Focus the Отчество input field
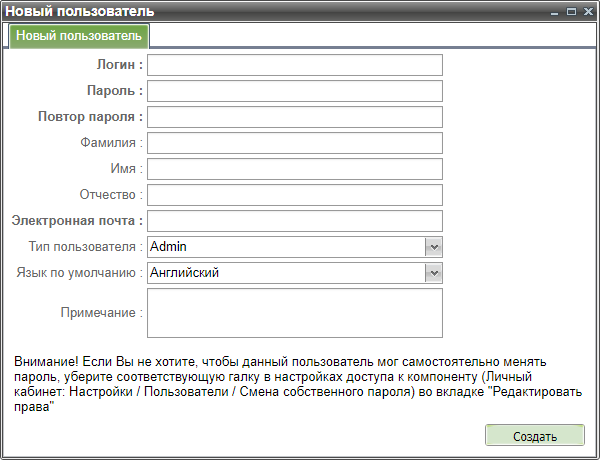 click(294, 195)
